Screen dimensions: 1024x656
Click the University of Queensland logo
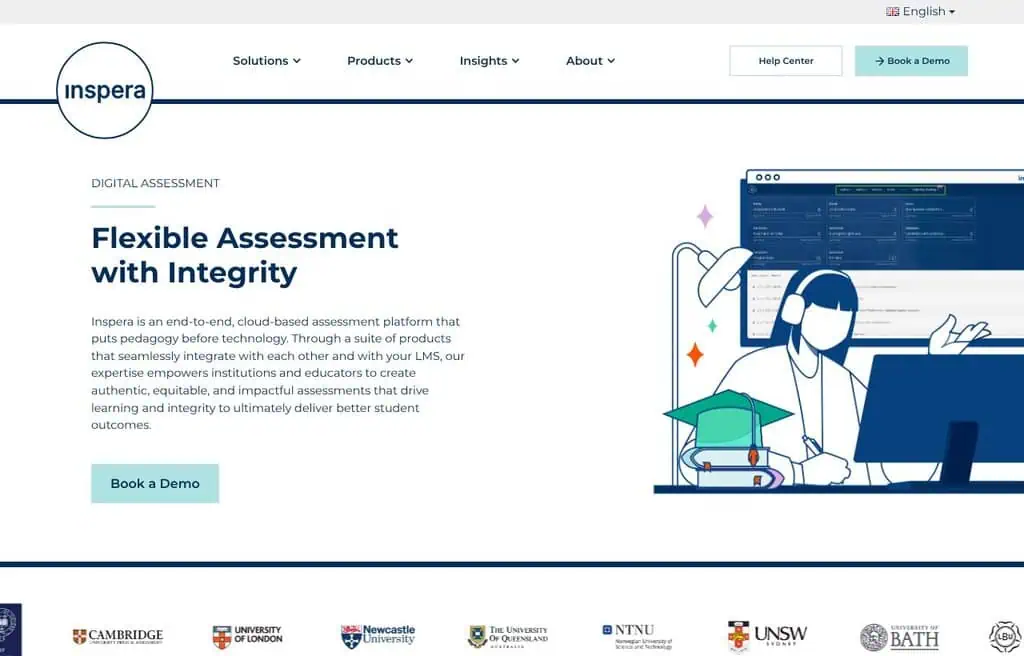tap(508, 636)
